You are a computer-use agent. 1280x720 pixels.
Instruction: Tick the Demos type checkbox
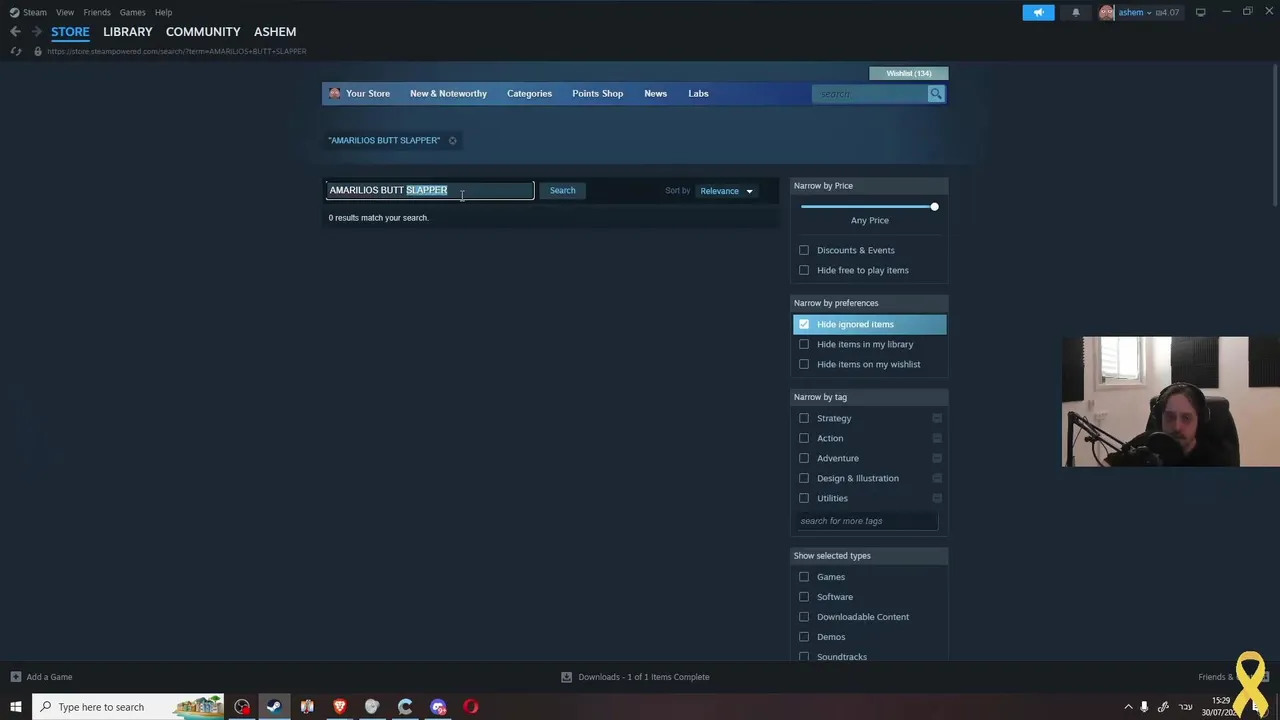click(804, 637)
